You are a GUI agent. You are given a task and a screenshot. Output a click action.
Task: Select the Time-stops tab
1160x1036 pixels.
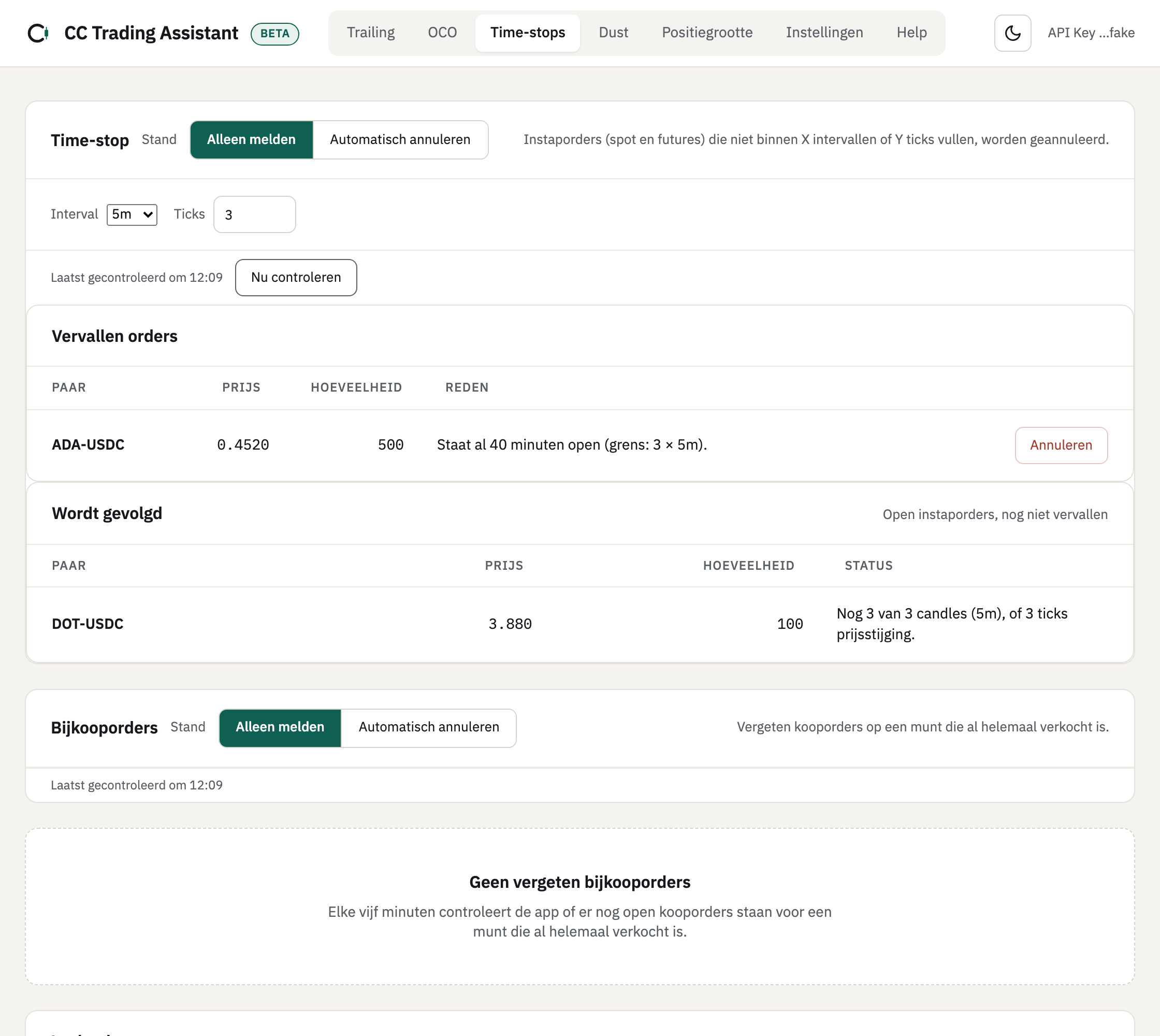[x=527, y=33]
